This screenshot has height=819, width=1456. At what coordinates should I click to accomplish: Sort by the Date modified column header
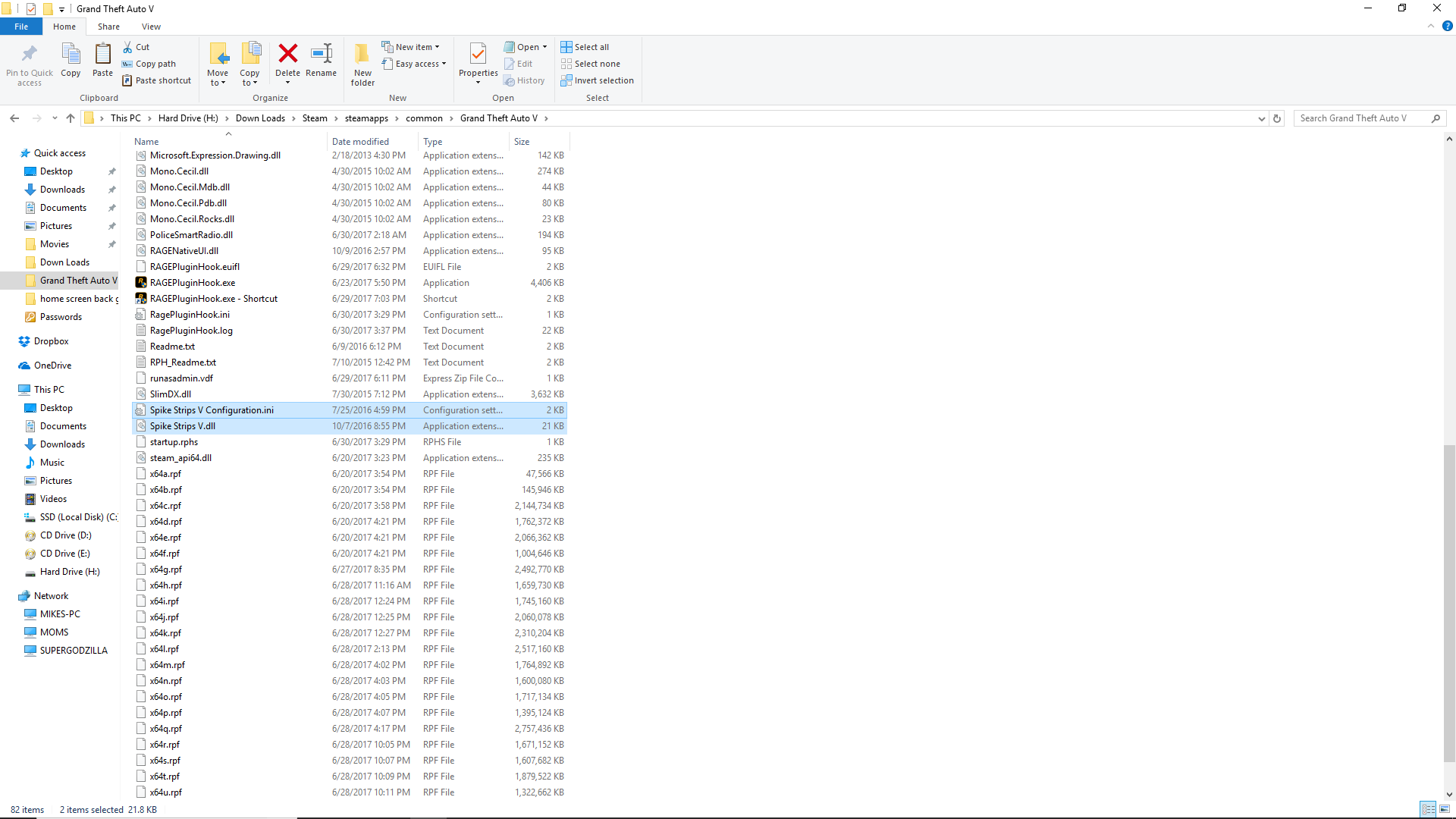pos(360,142)
